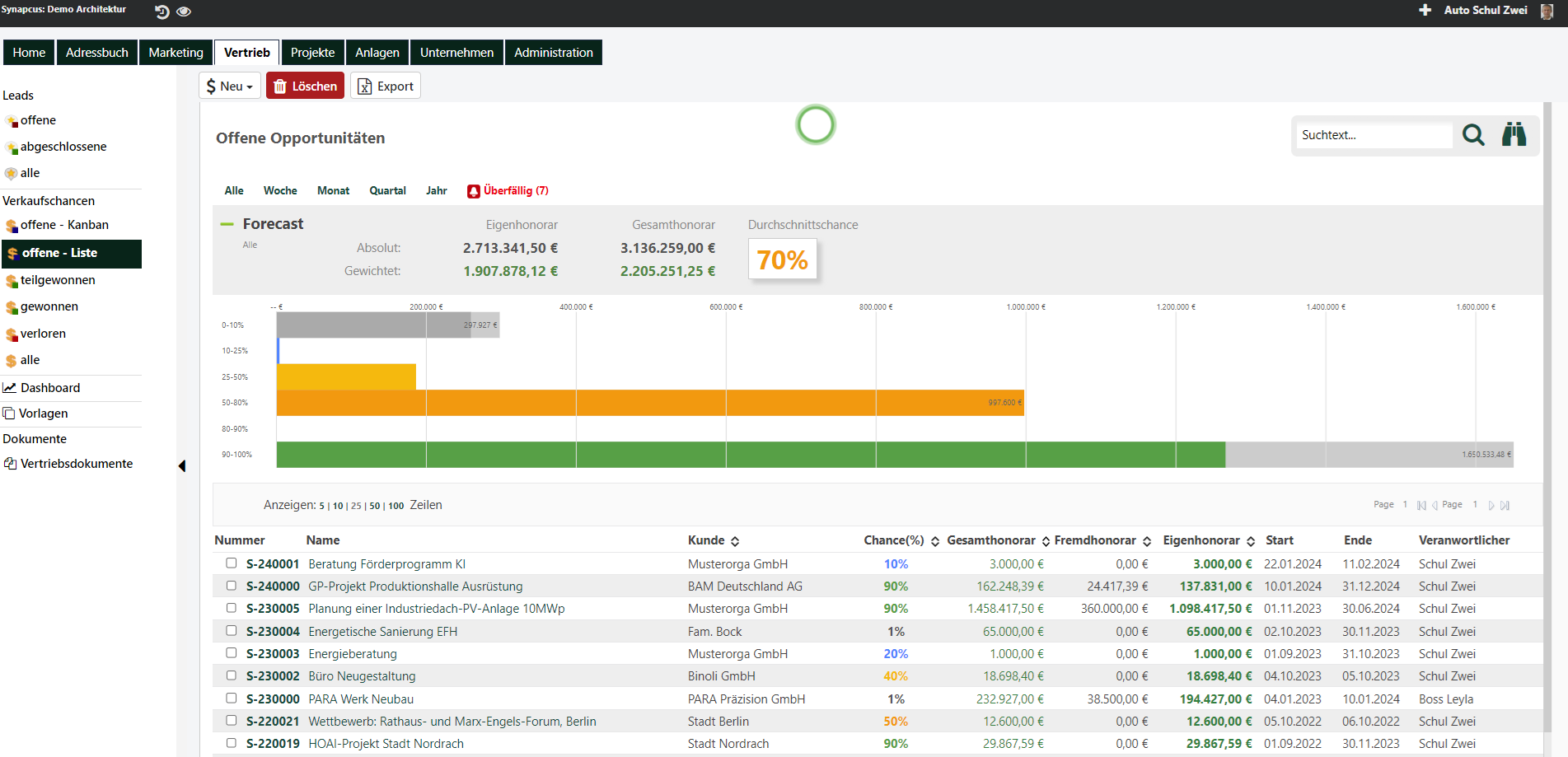Click the green 90-100% chart bar
Image resolution: width=1568 pixels, height=757 pixels.
pyautogui.click(x=750, y=455)
